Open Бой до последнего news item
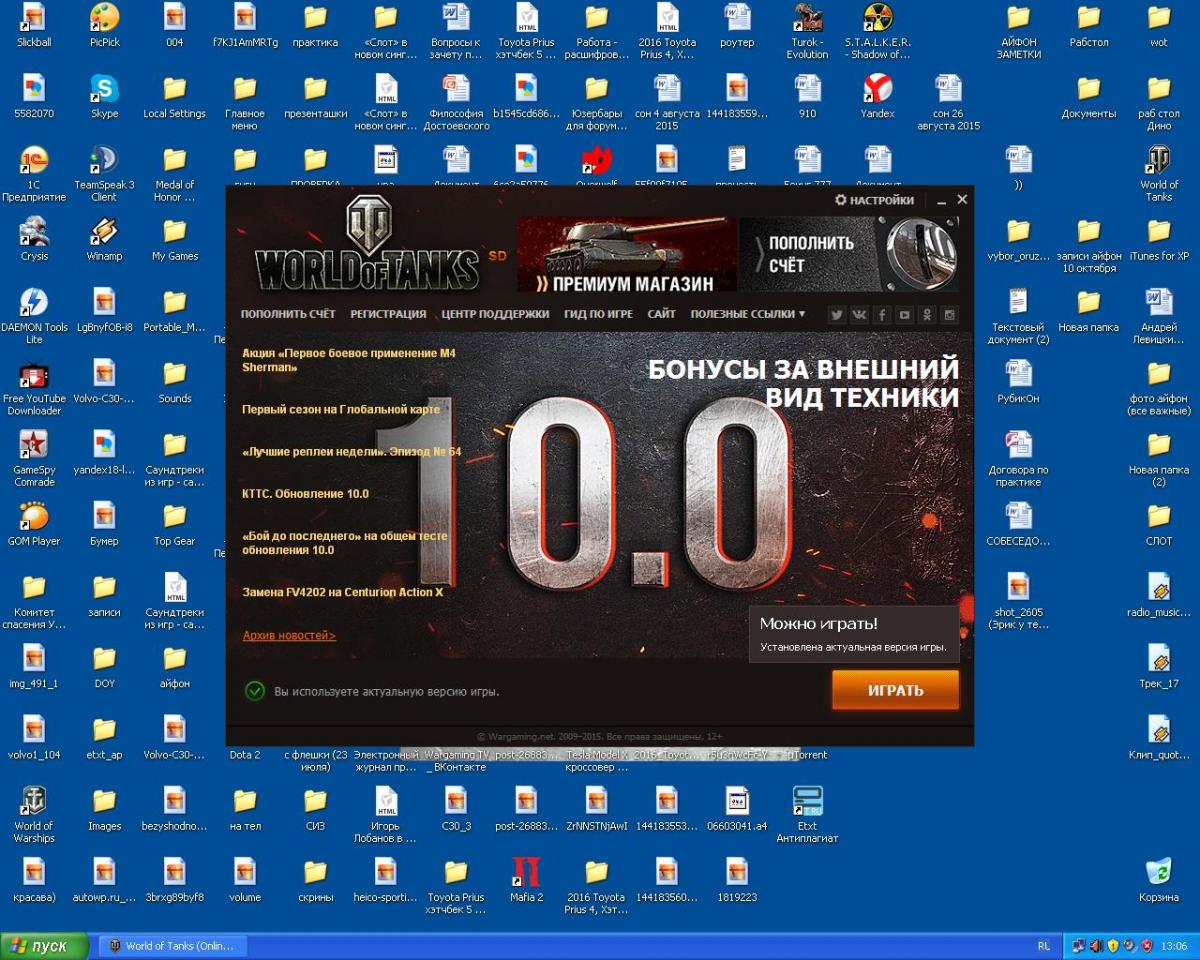The image size is (1200, 960). (x=345, y=543)
